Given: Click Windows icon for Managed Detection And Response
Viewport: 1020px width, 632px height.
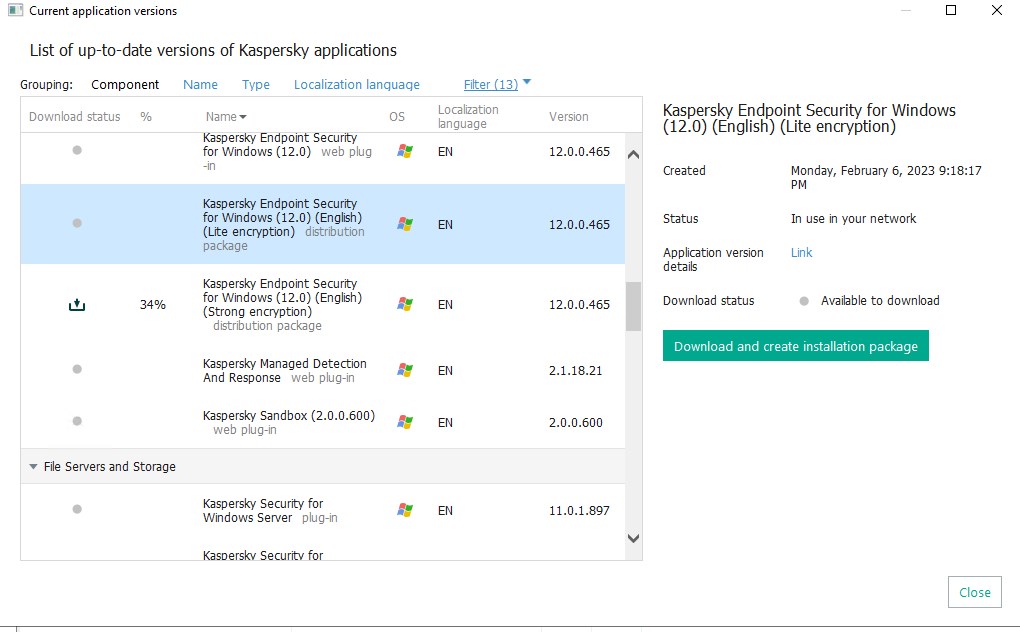Looking at the screenshot, I should [x=404, y=370].
